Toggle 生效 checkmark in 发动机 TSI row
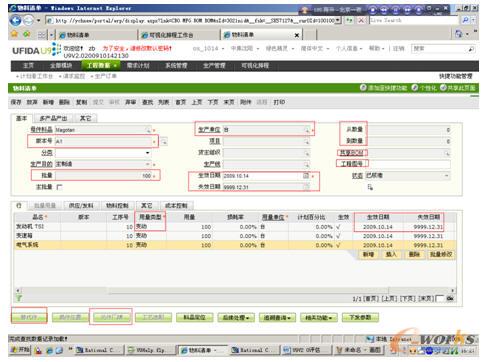Image resolution: width=485 pixels, height=362 pixels. click(338, 227)
